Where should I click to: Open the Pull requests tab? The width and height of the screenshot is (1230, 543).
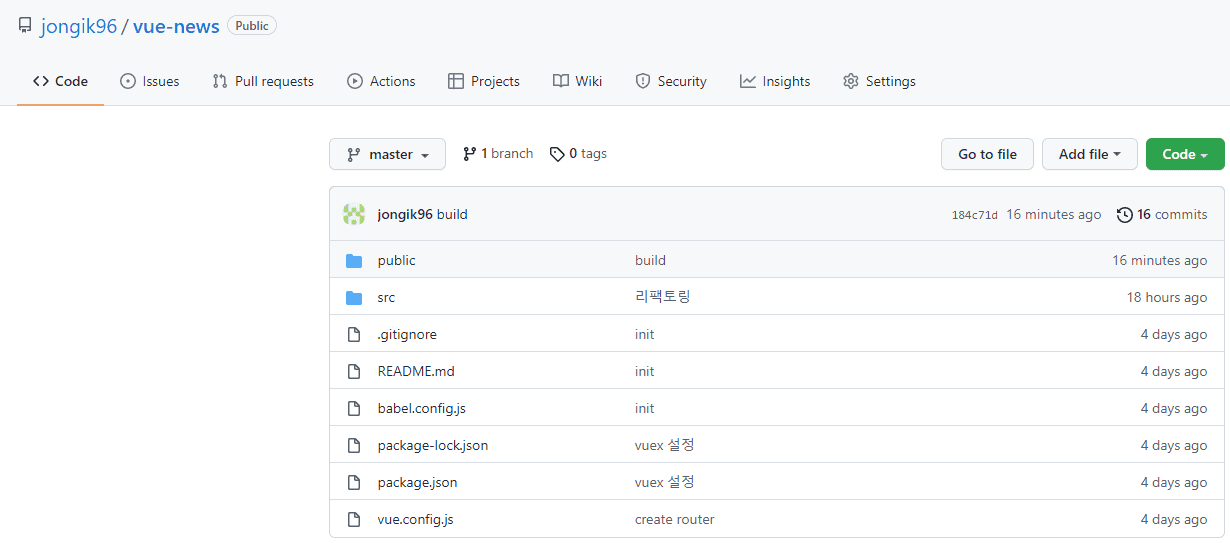point(263,81)
